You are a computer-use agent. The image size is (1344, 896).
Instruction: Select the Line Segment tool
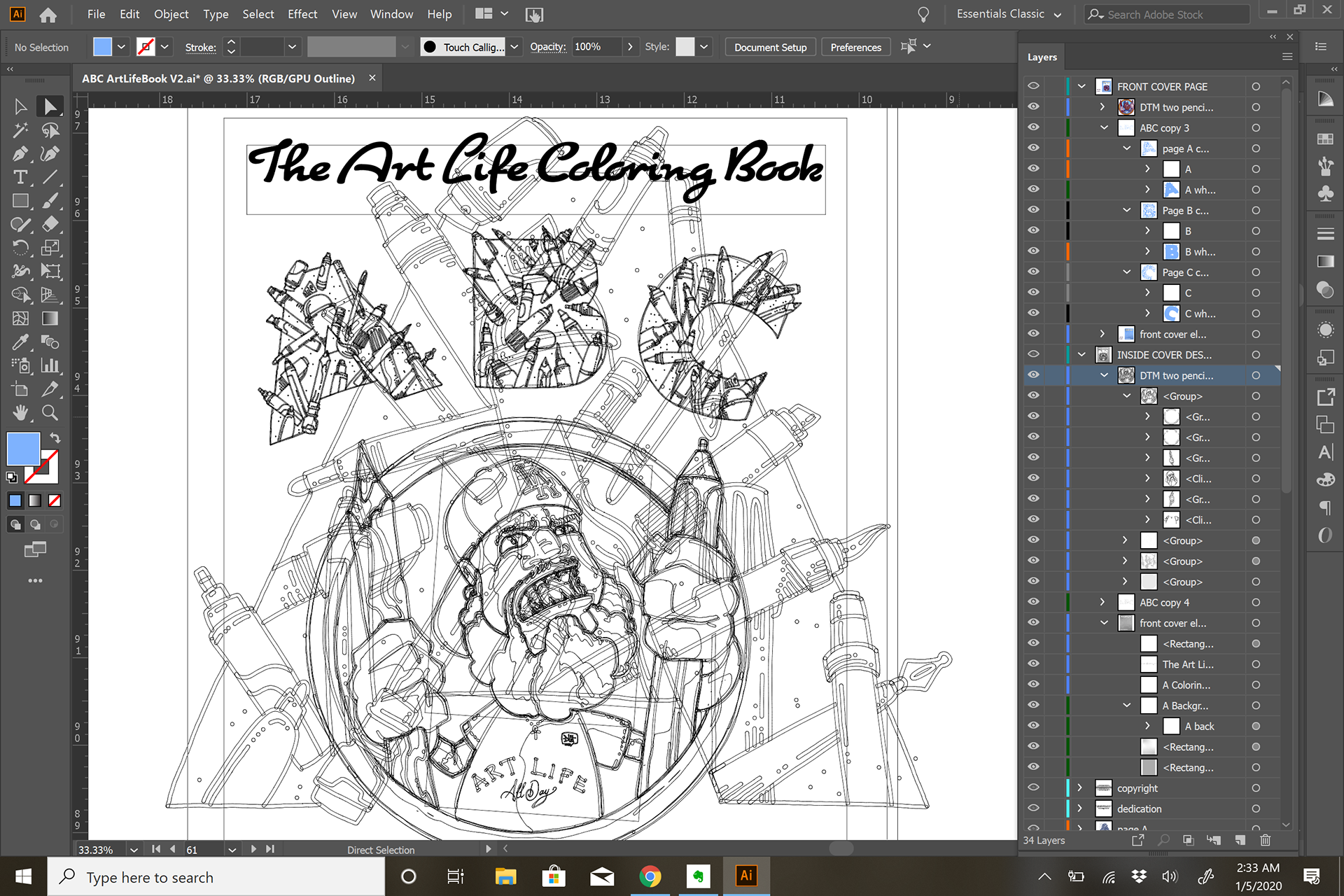(x=50, y=177)
